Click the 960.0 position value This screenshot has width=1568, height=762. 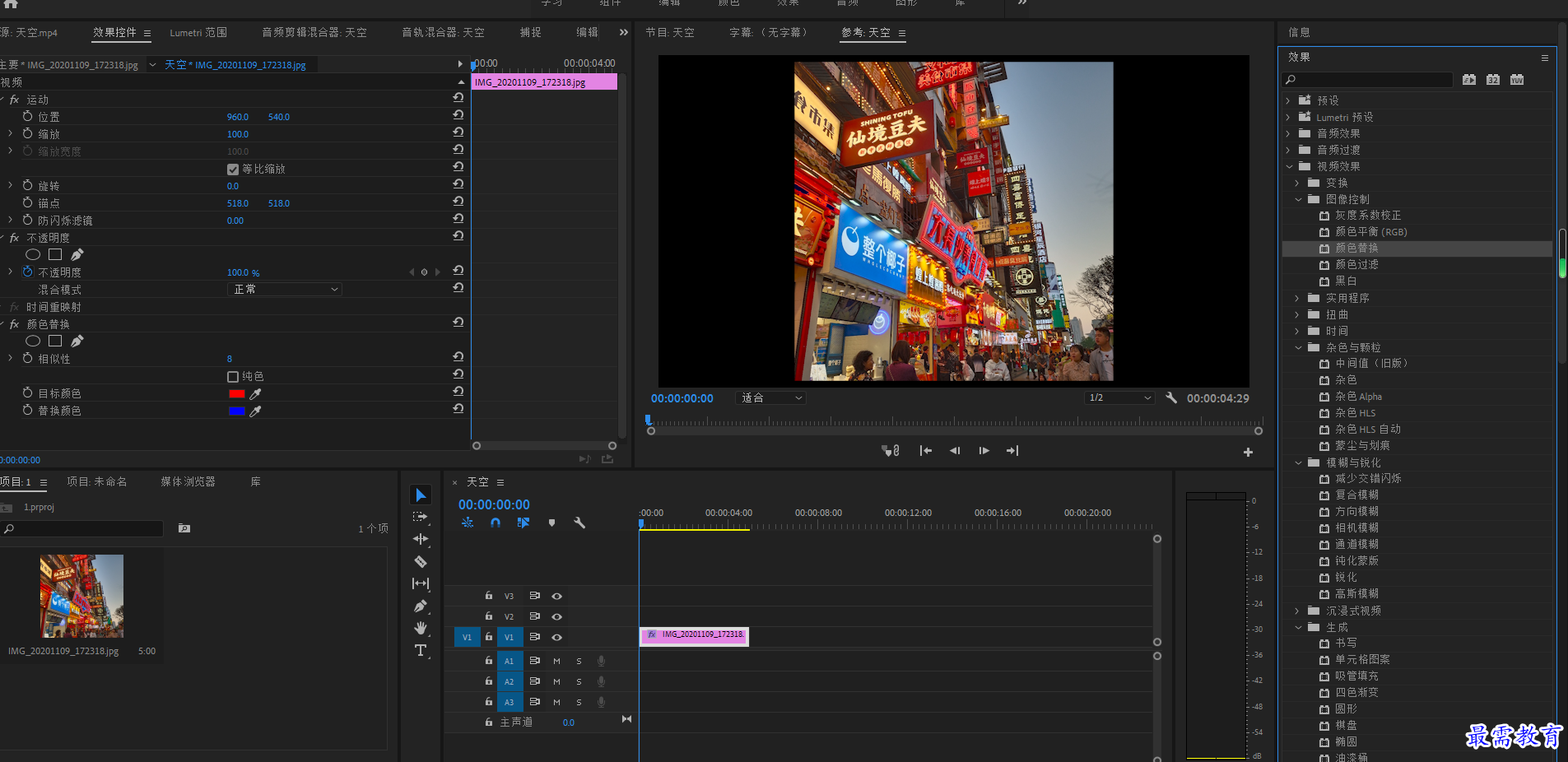pyautogui.click(x=238, y=117)
